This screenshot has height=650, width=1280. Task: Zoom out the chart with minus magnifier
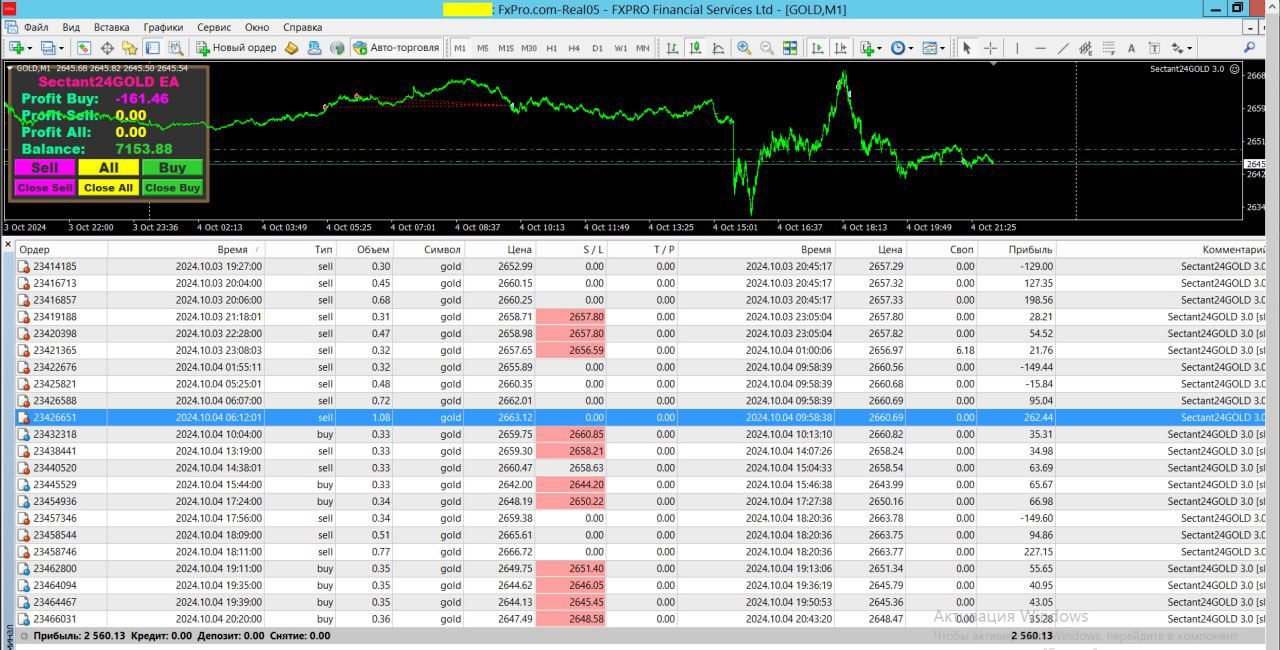pyautogui.click(x=767, y=48)
